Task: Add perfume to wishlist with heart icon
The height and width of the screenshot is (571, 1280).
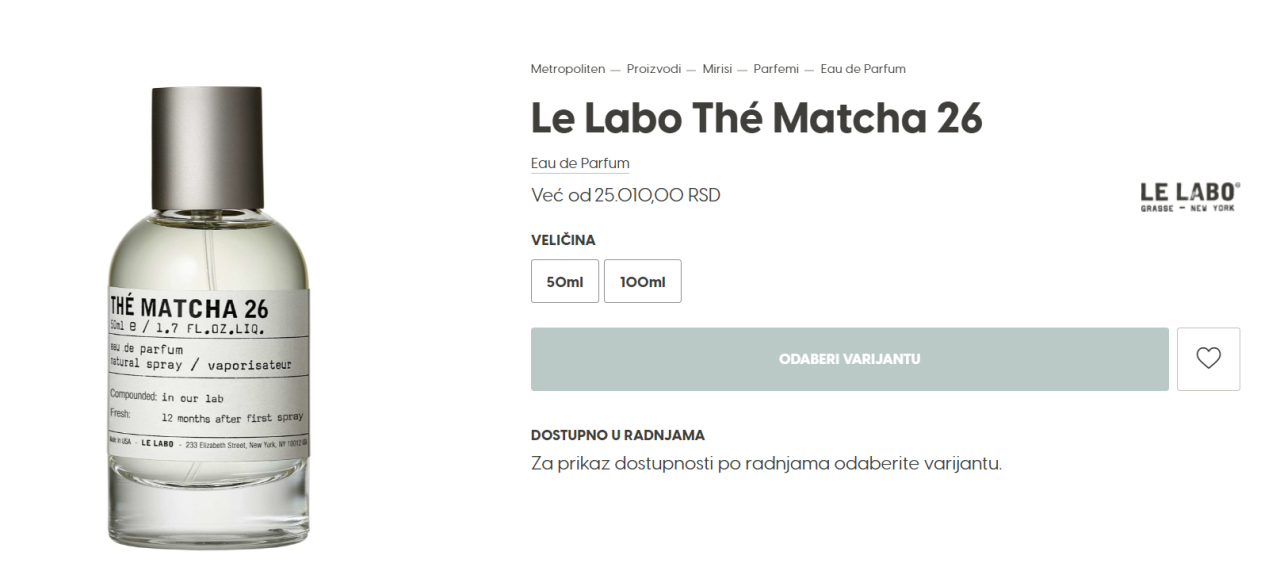Action: (x=1208, y=358)
